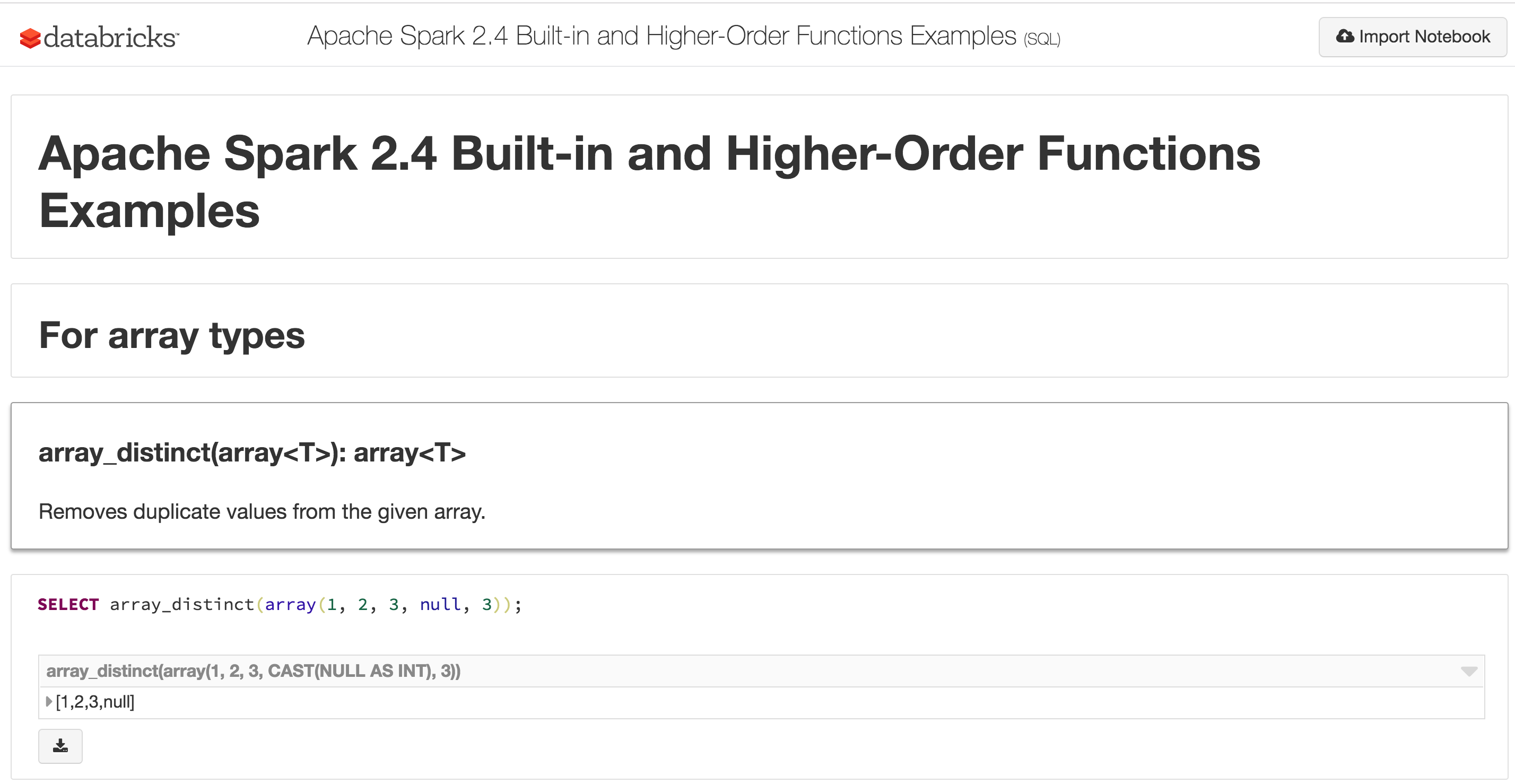Viewport: 1515px width, 784px height.
Task: Select the For array types heading
Action: click(172, 335)
